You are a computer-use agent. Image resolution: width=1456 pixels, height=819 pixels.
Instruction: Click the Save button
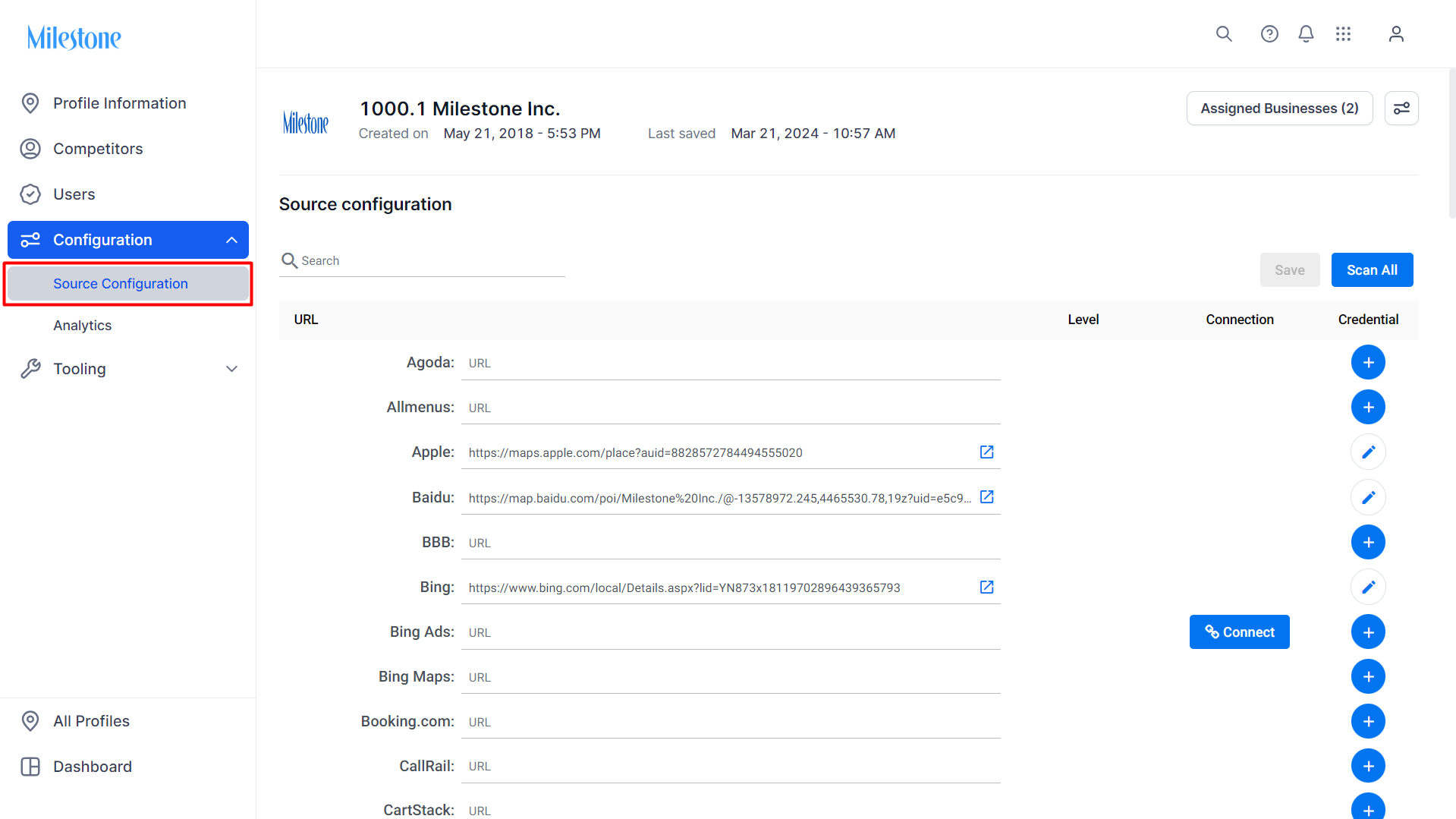point(1290,270)
